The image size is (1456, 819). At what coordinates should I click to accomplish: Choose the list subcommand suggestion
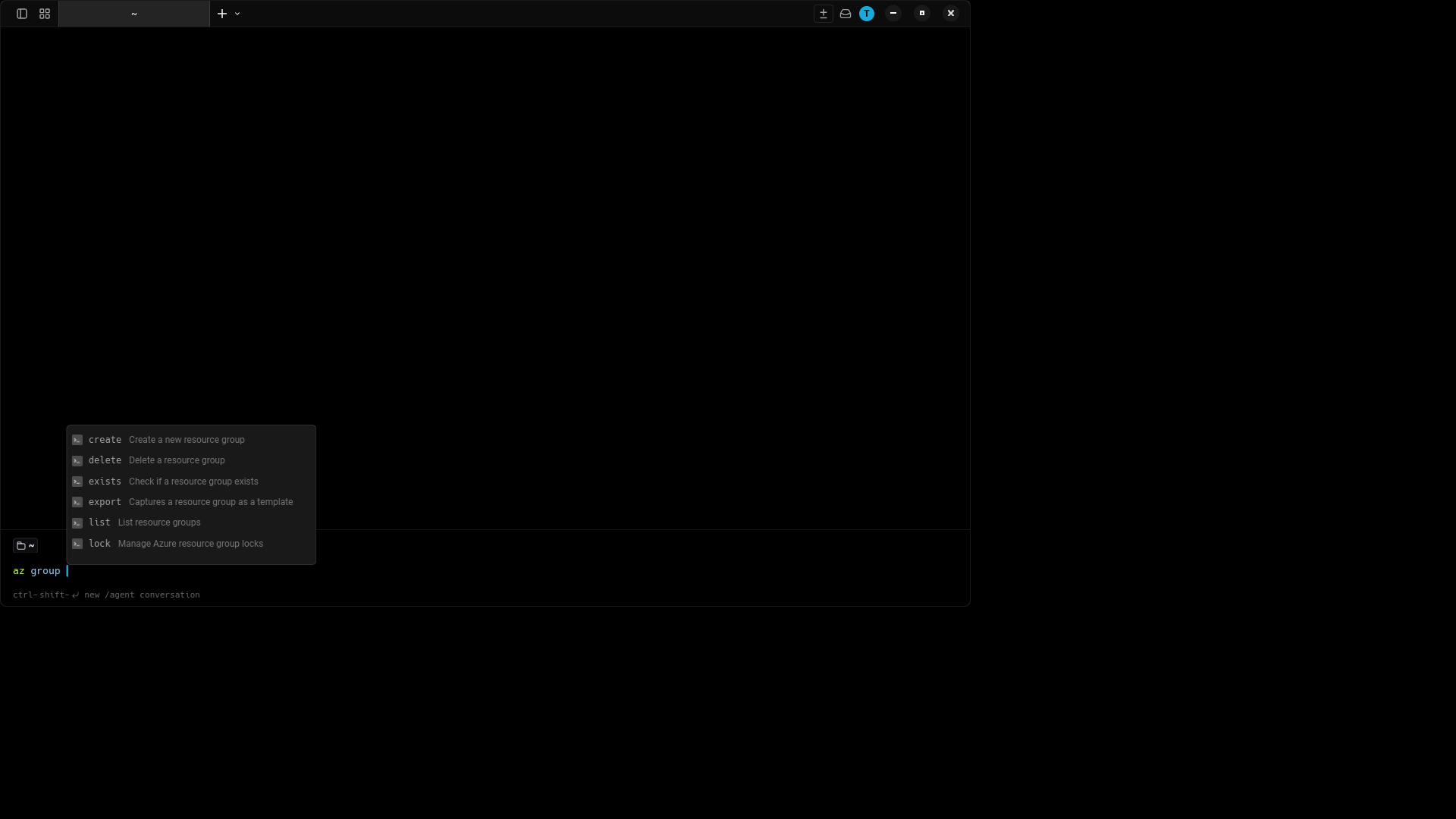click(x=191, y=522)
